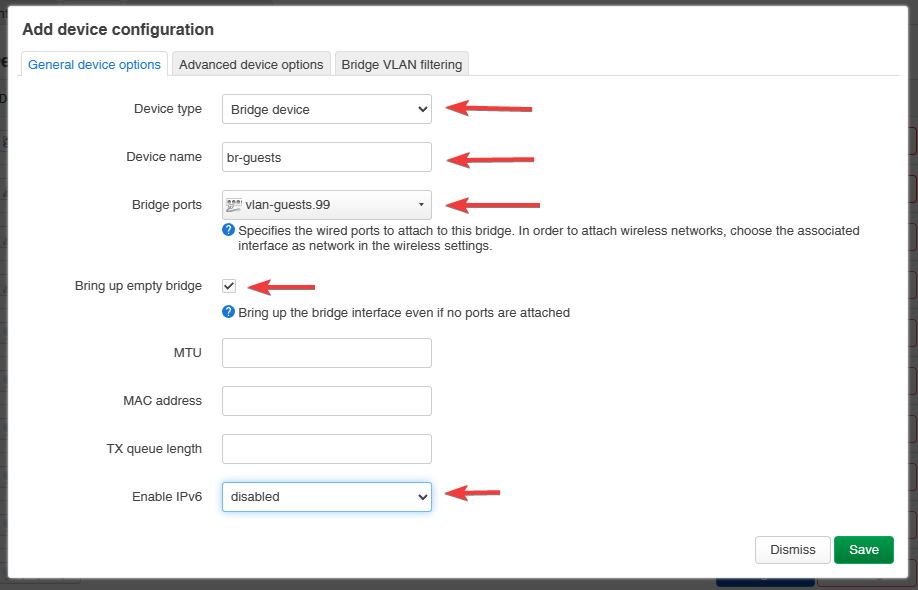Click the MTU label
The image size is (918, 590).
(x=188, y=353)
